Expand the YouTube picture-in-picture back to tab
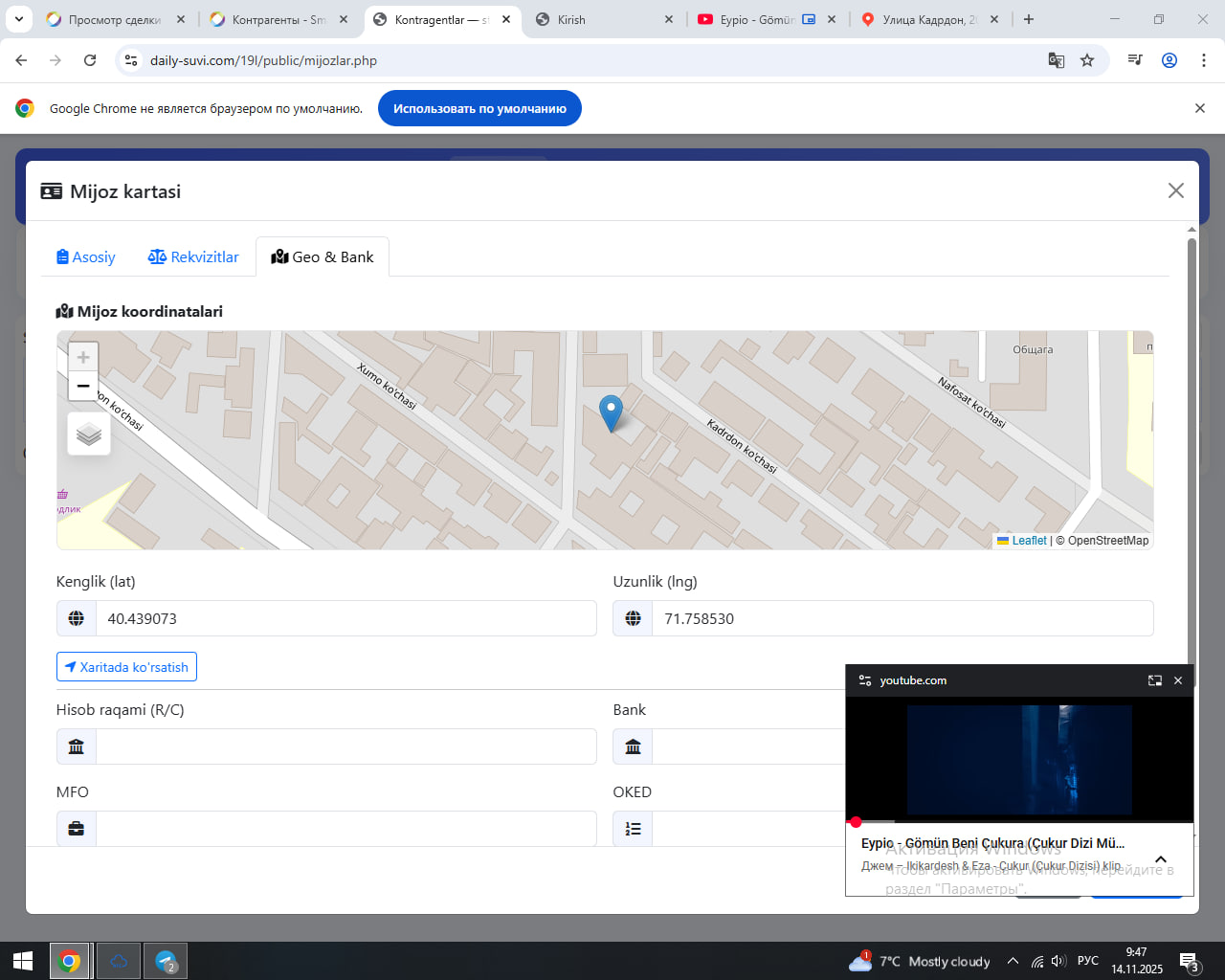1225x980 pixels. [1155, 680]
